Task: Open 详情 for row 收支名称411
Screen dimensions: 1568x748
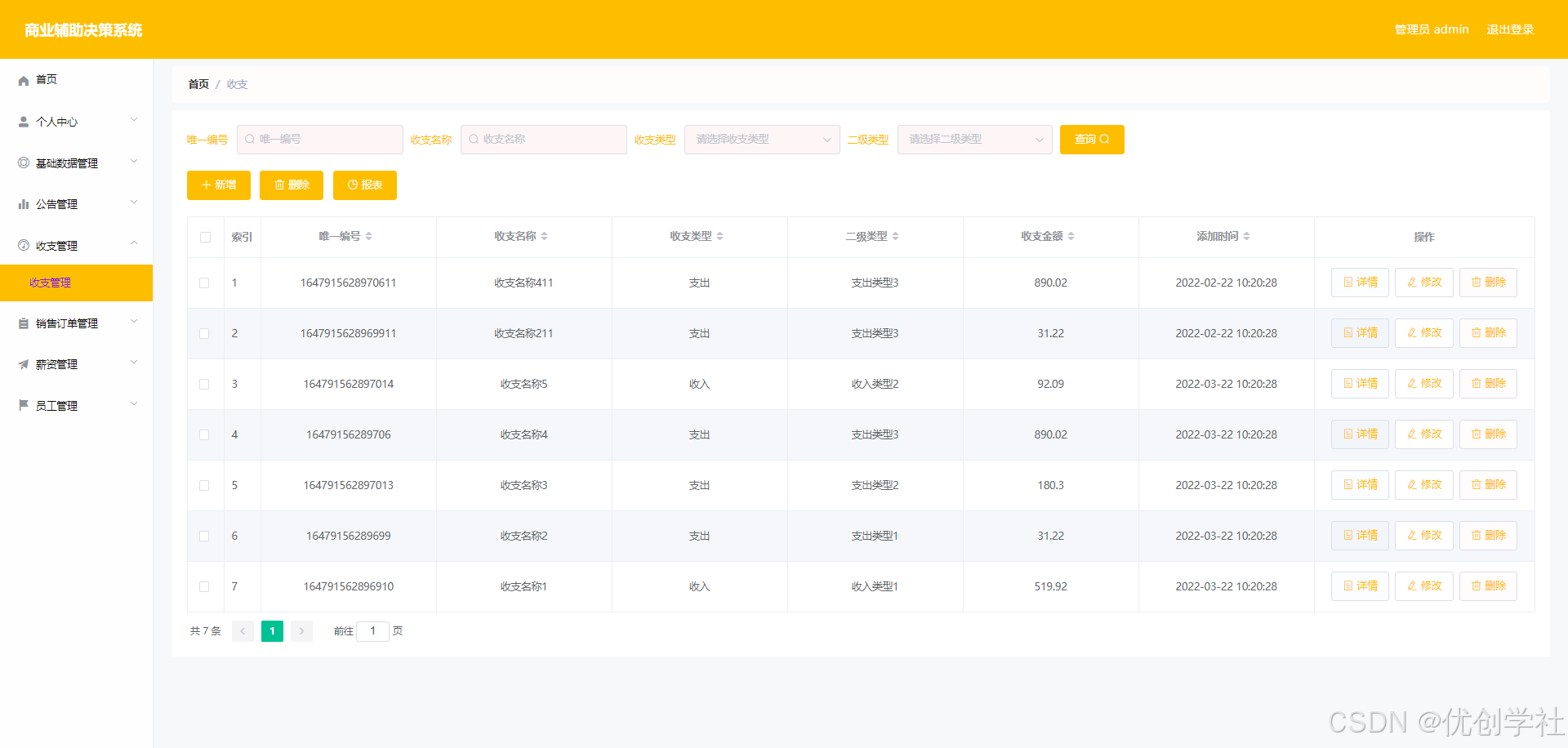Action: click(1360, 283)
